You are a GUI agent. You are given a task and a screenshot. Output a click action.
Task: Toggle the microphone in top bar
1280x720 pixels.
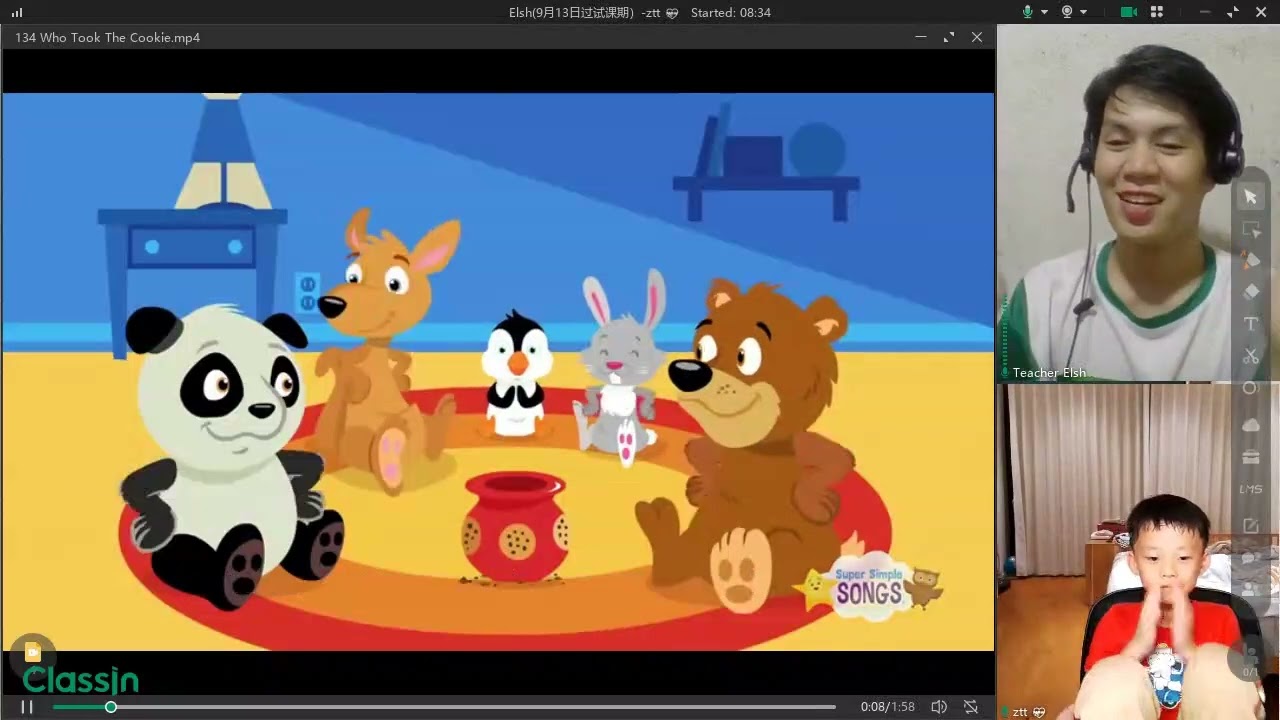tap(1027, 12)
